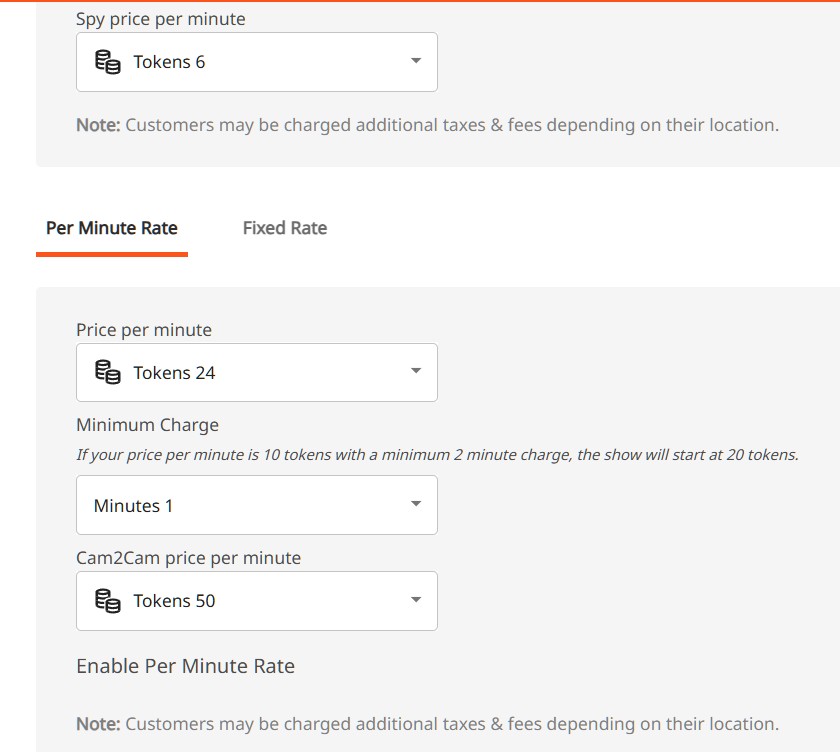Click the Enable Per Minute Rate option
This screenshot has width=840, height=752.
185,666
